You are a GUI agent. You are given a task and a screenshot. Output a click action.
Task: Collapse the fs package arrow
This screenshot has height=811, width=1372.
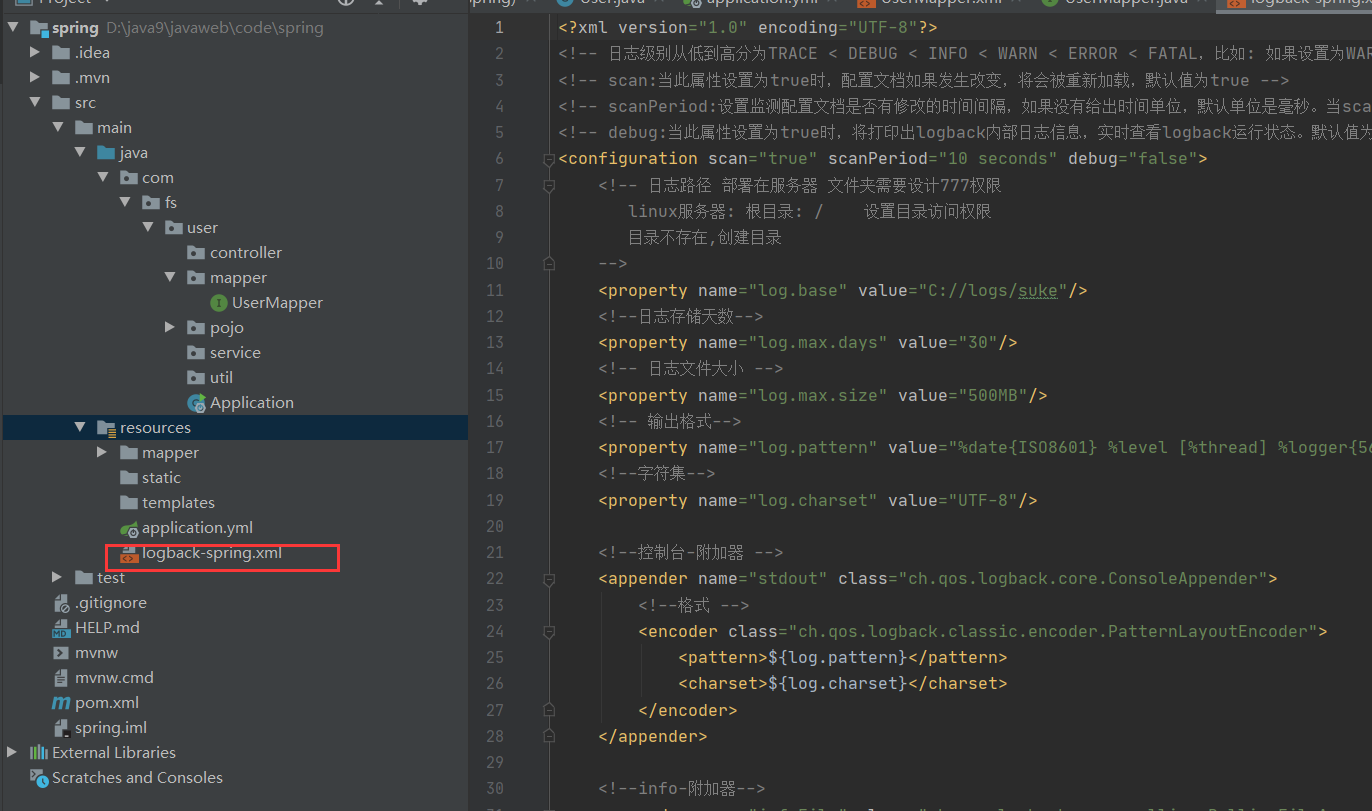coord(125,203)
